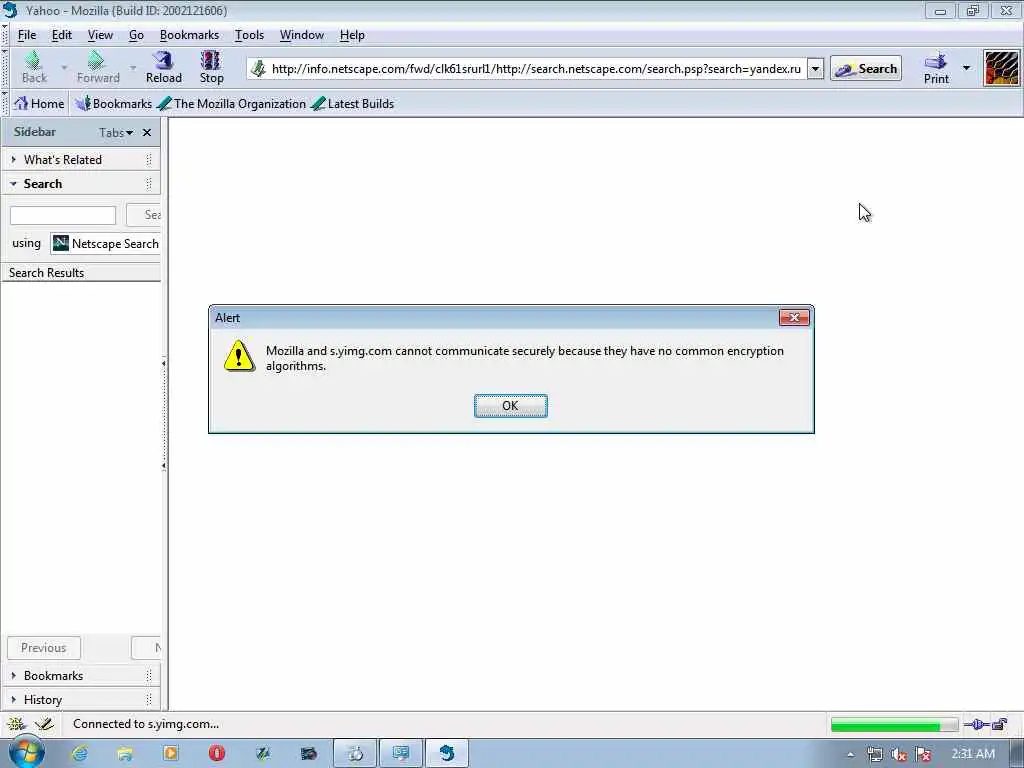
Task: Switch to the Mozilla taskbar button
Action: (447, 754)
